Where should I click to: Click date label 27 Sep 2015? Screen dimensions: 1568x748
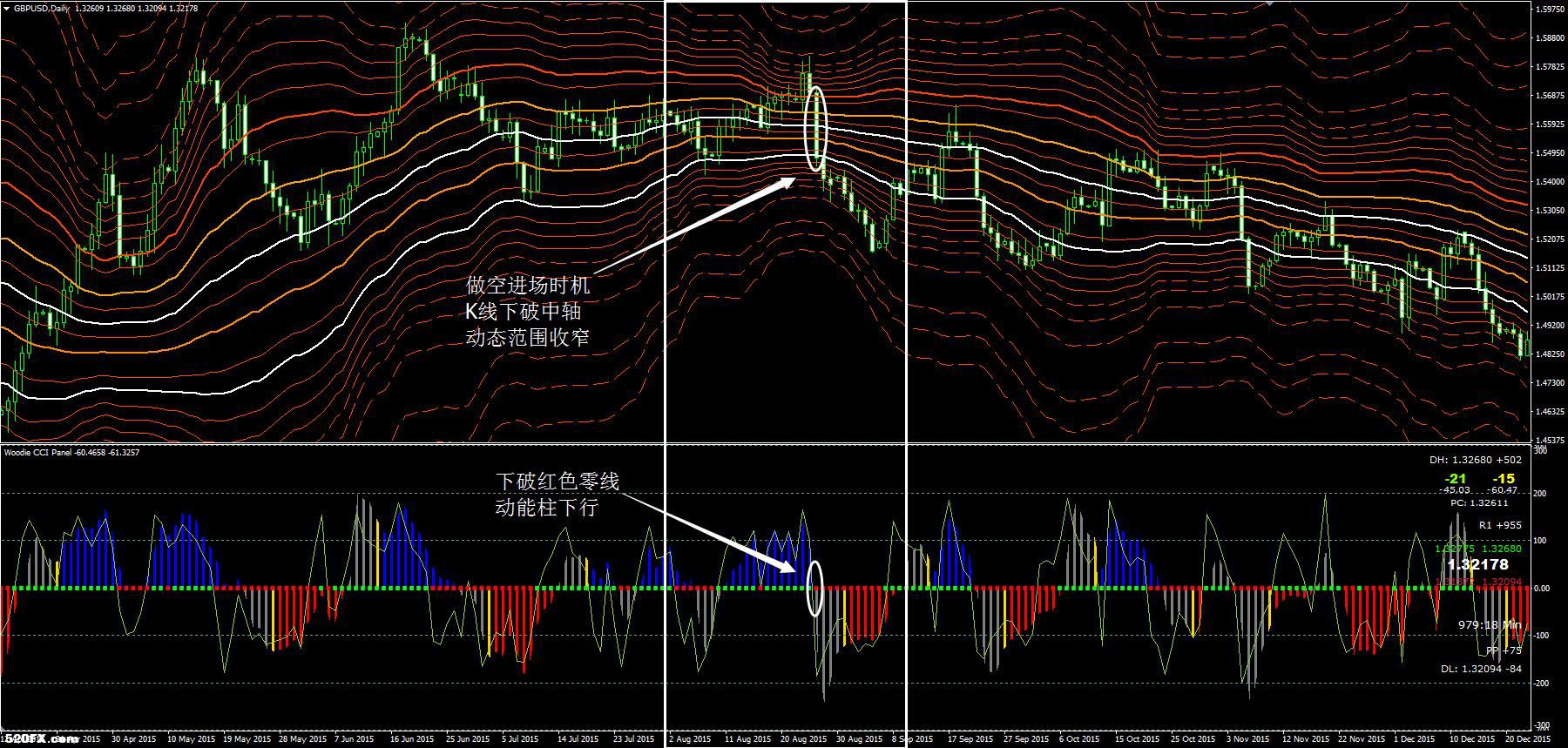coord(1027,739)
